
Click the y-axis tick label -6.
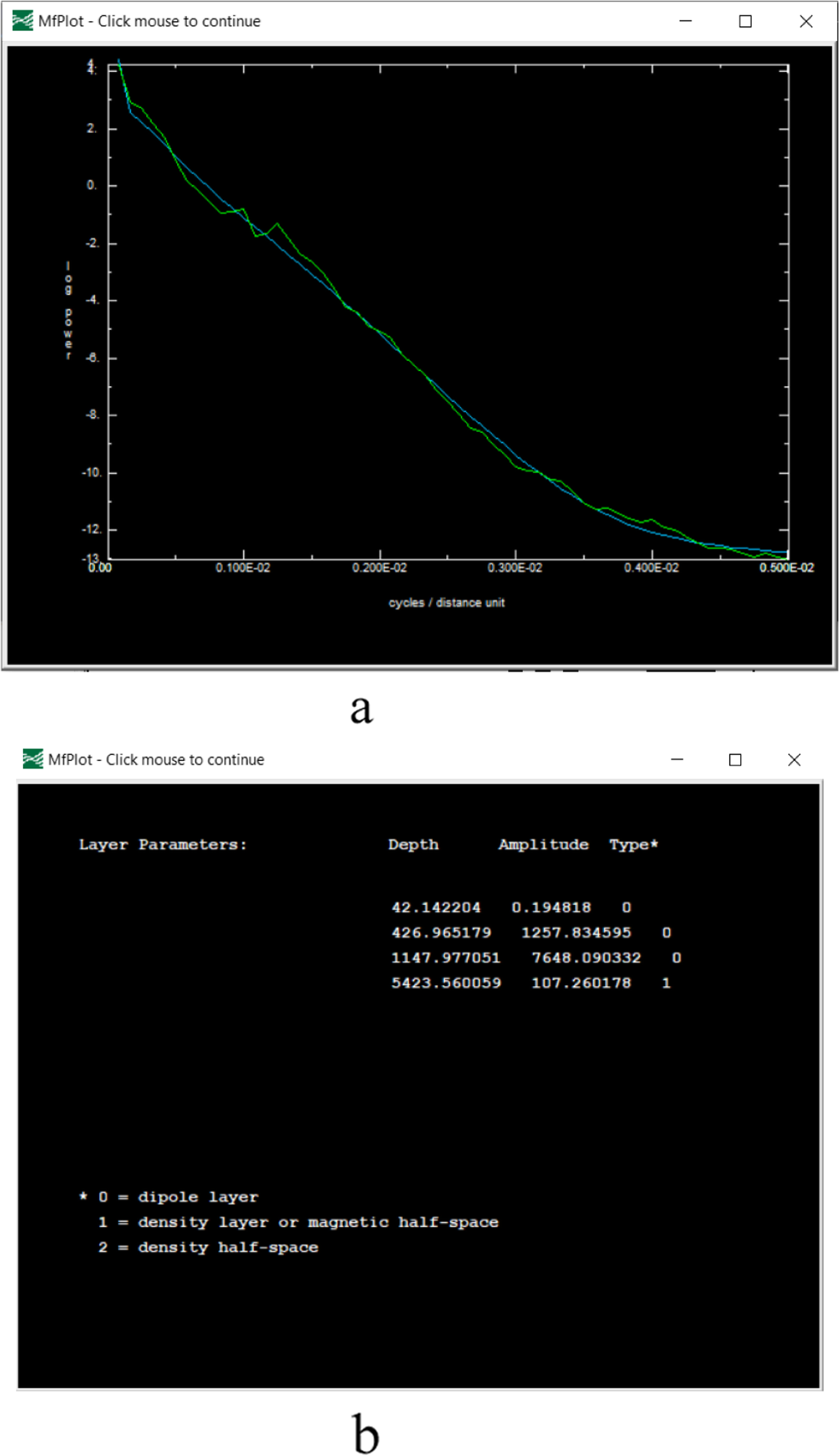coord(93,357)
